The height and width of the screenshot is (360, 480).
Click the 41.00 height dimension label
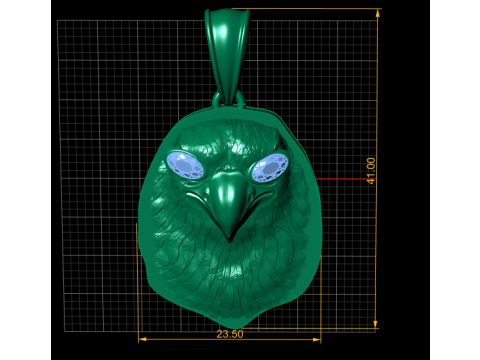click(371, 171)
